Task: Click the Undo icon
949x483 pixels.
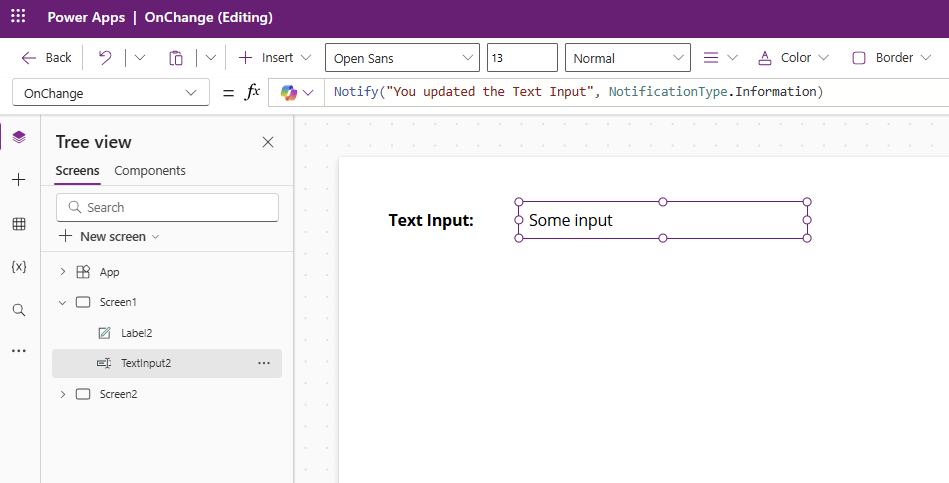Action: (x=105, y=58)
